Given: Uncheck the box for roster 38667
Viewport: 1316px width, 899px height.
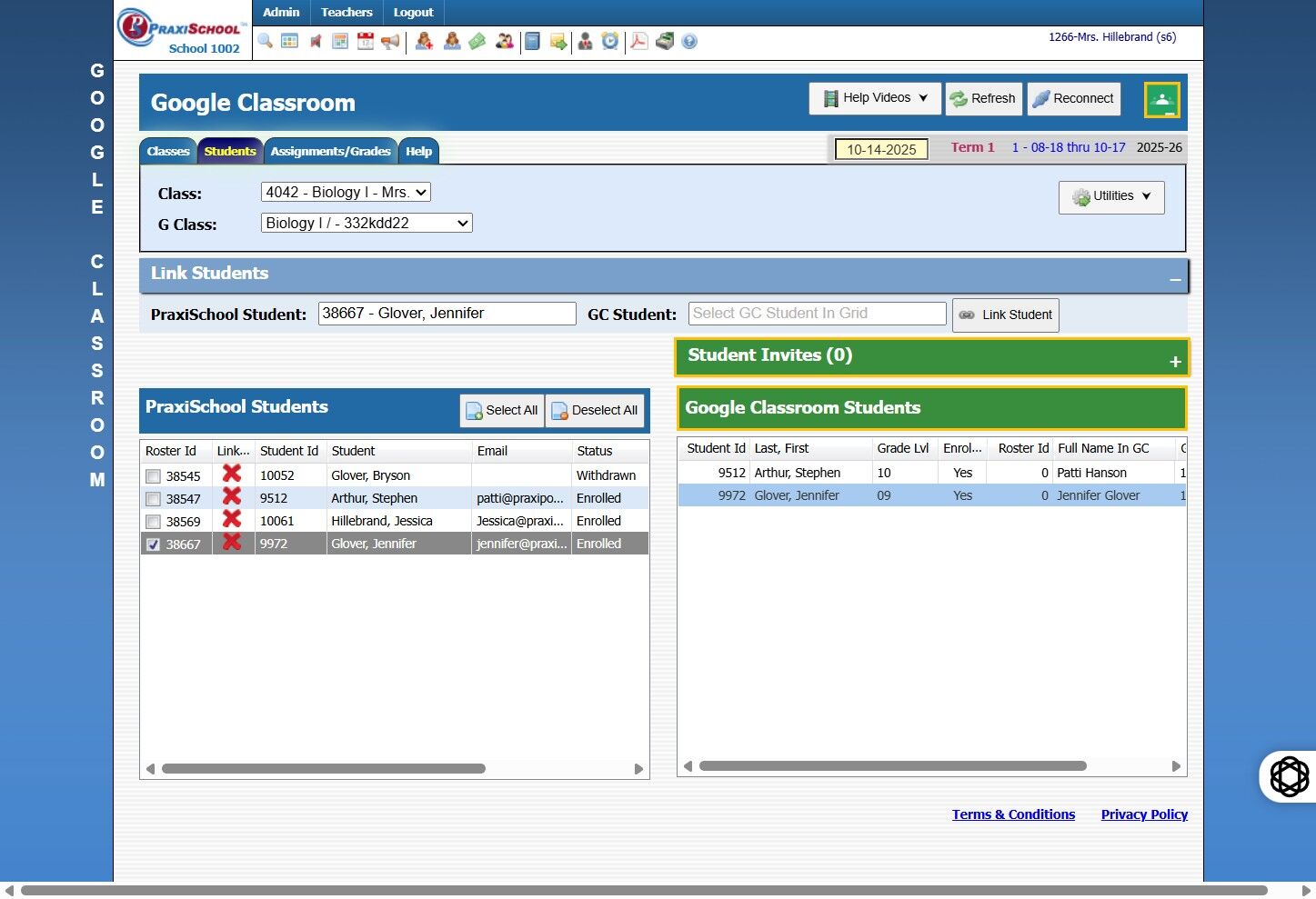Looking at the screenshot, I should pyautogui.click(x=153, y=544).
